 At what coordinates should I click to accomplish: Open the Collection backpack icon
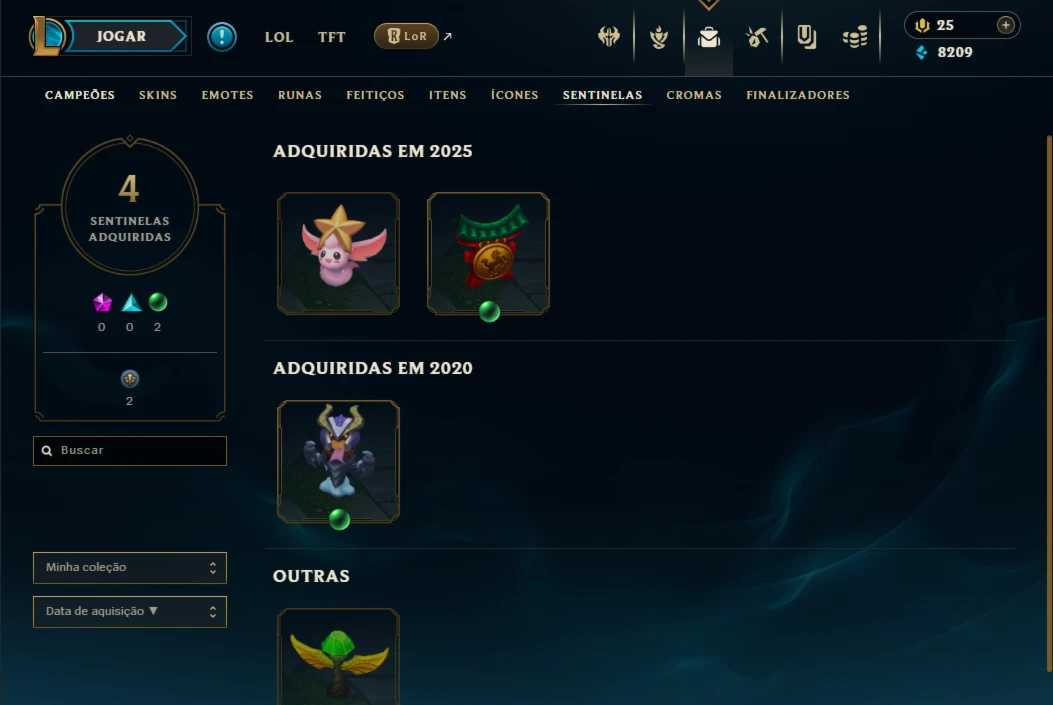pos(708,37)
